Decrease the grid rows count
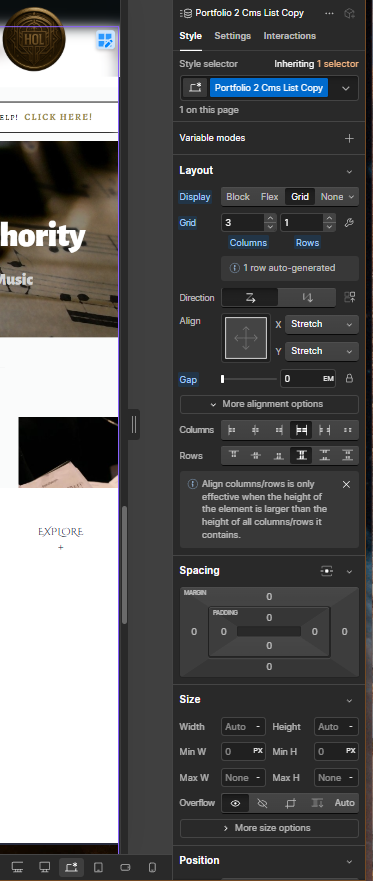The width and height of the screenshot is (373, 881). pos(329,227)
